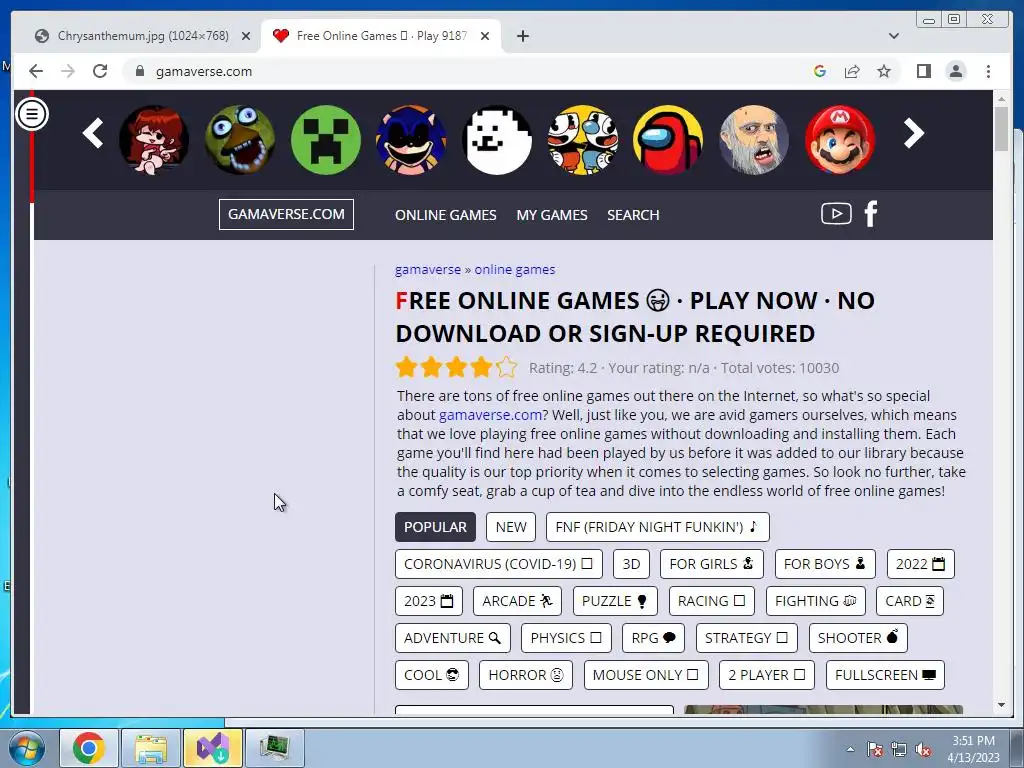Viewport: 1024px width, 768px height.
Task: Filter by 2023 games
Action: [429, 601]
